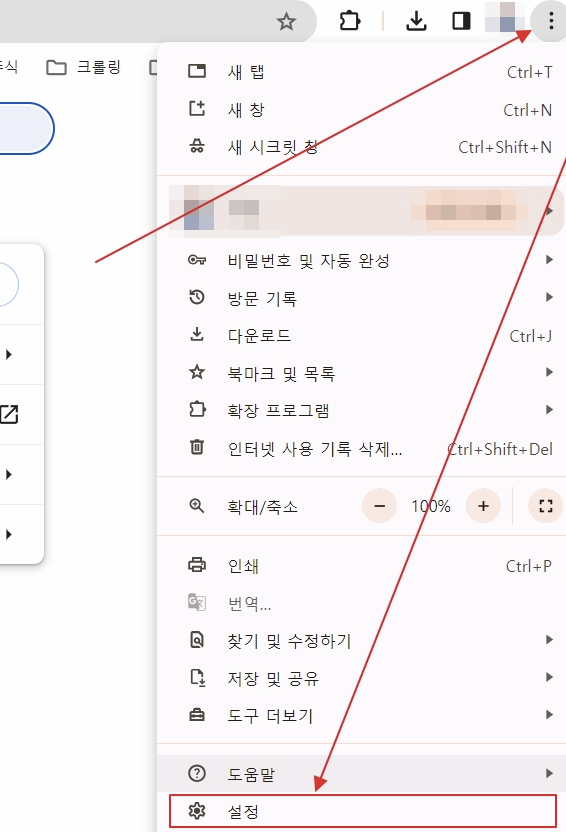The height and width of the screenshot is (832, 566).
Task: Expand the 찾기 및 수정하기 arrow
Action: (550, 639)
